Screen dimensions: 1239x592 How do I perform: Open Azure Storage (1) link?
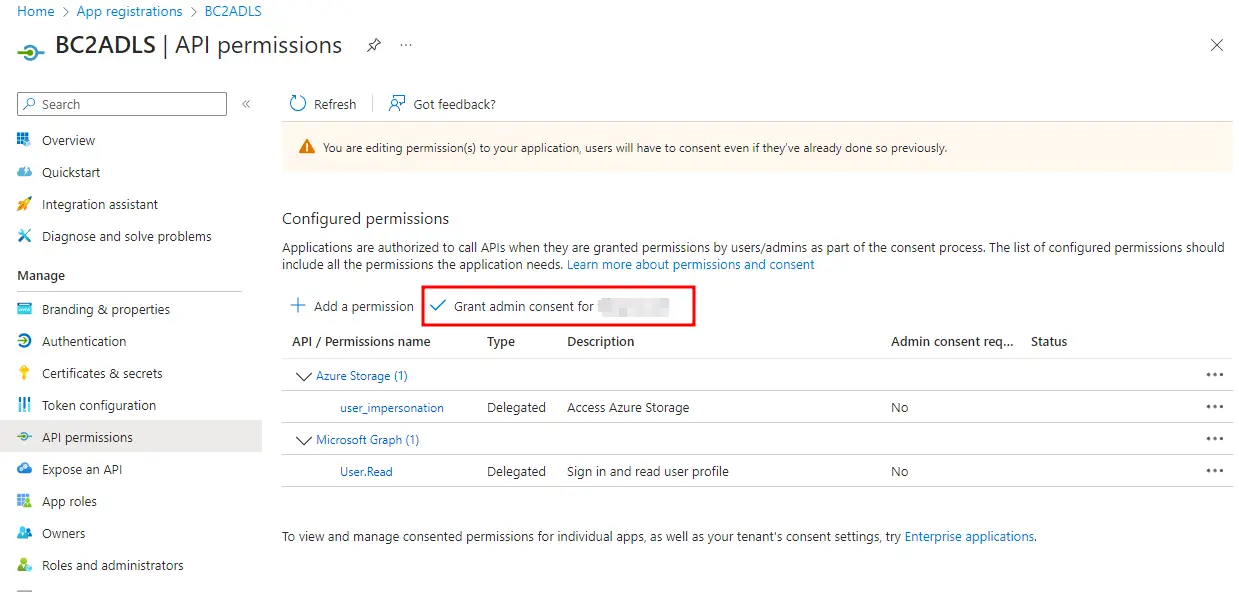pyautogui.click(x=362, y=376)
